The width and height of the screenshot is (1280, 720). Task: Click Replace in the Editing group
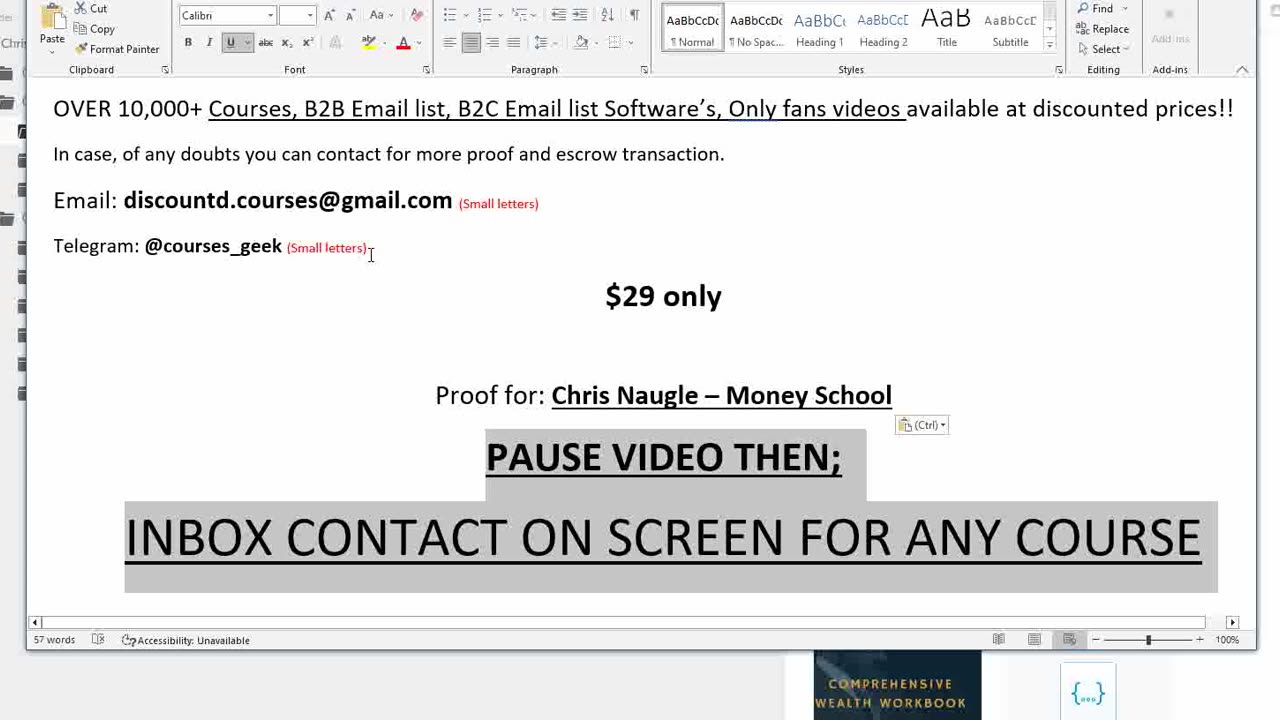tap(1103, 29)
